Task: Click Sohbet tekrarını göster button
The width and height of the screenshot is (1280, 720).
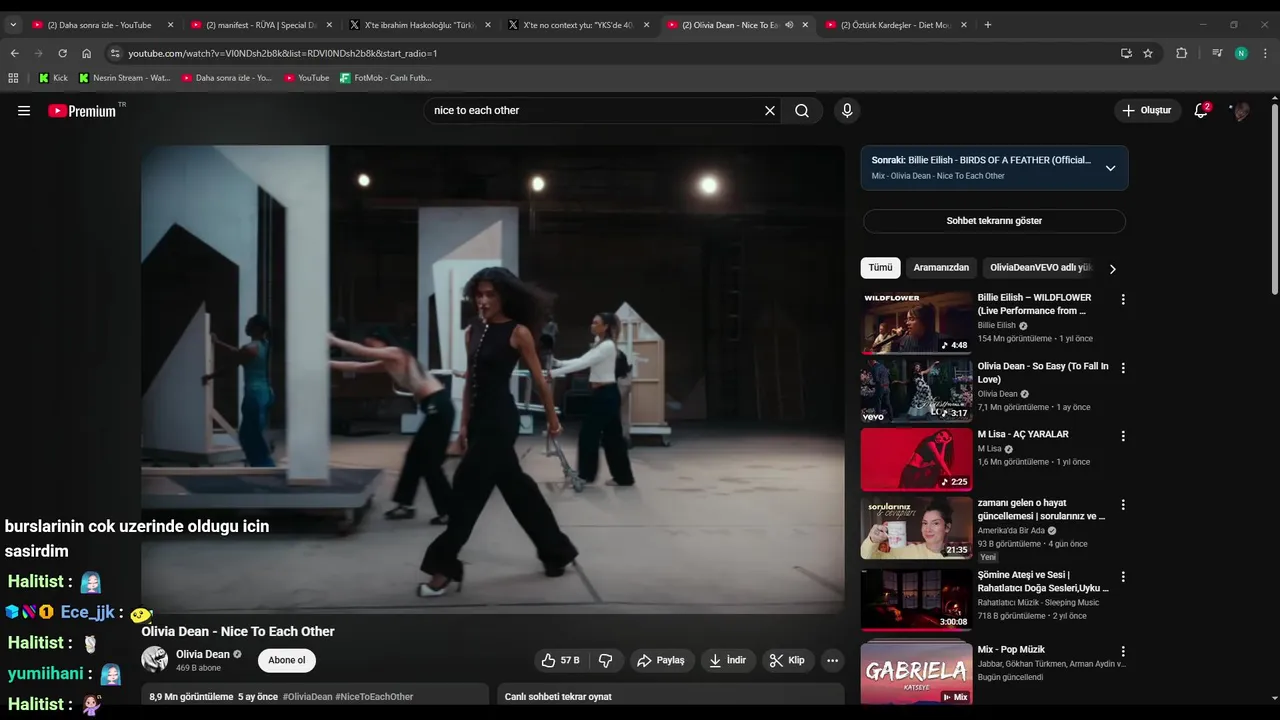Action: tap(994, 221)
